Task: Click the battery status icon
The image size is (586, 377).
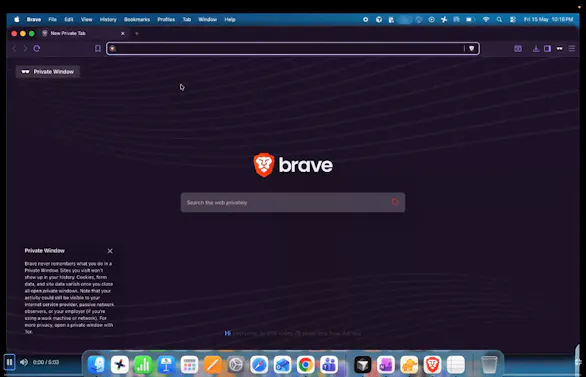Action: (x=470, y=19)
